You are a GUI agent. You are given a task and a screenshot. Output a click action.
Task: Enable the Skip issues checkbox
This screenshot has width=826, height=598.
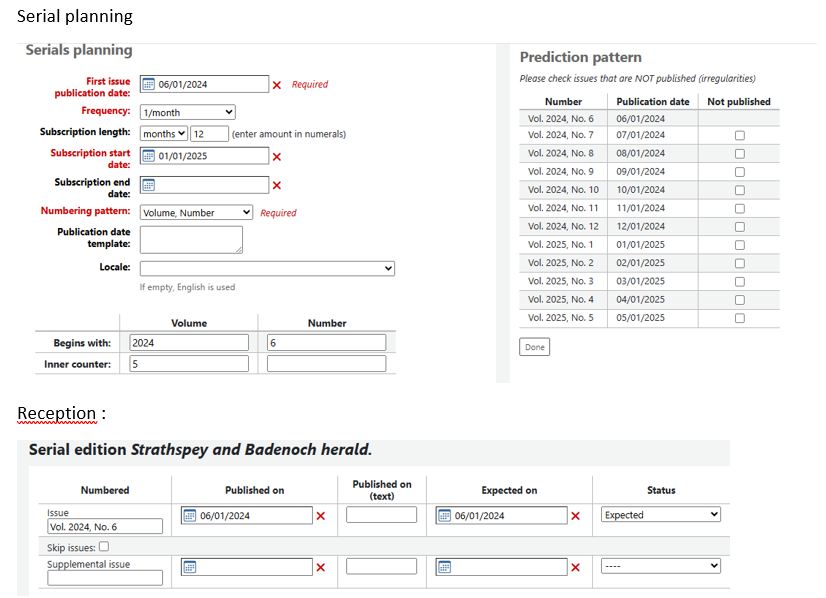click(x=104, y=547)
